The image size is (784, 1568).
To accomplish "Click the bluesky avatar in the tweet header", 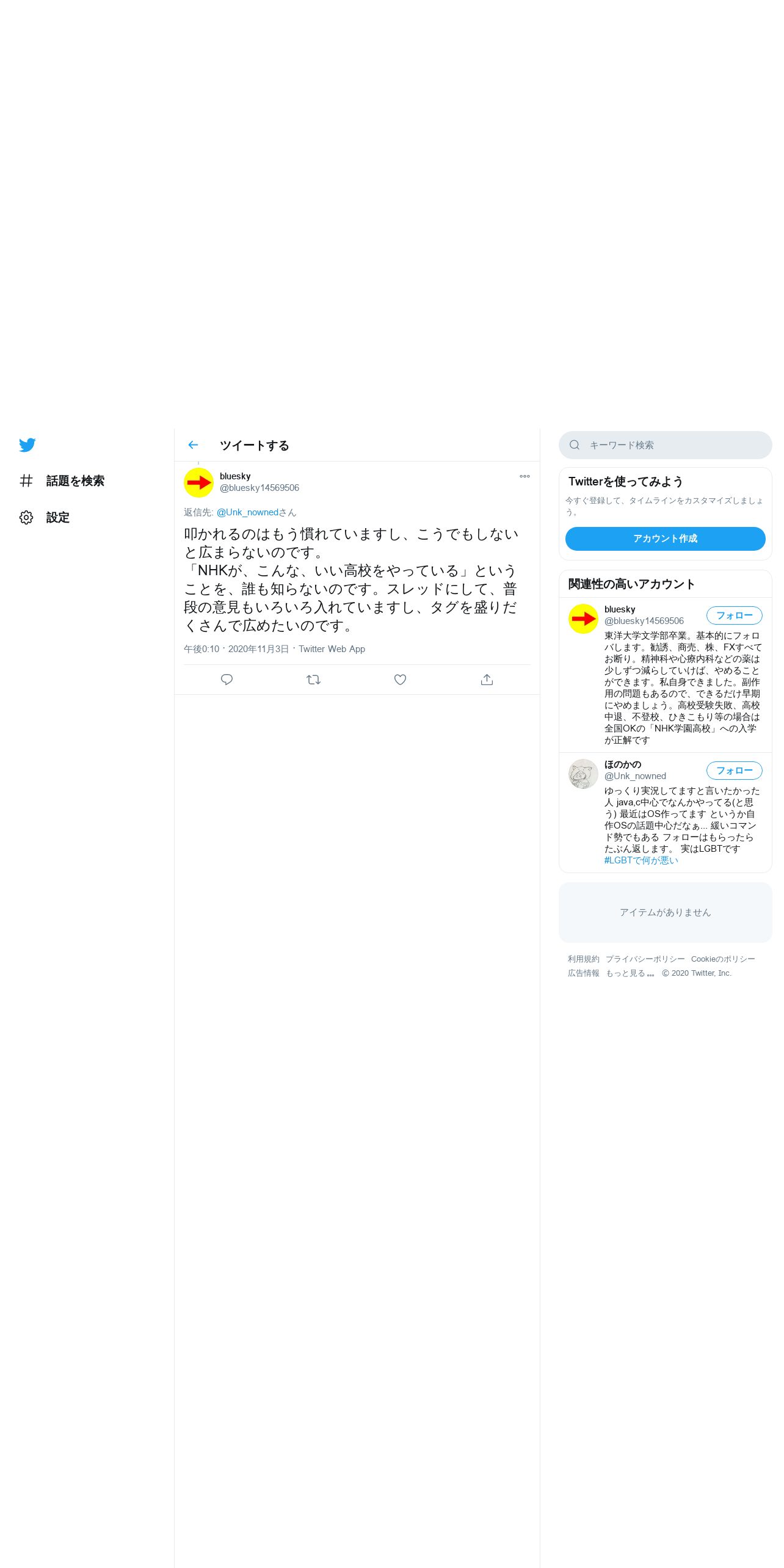I will pos(198,483).
